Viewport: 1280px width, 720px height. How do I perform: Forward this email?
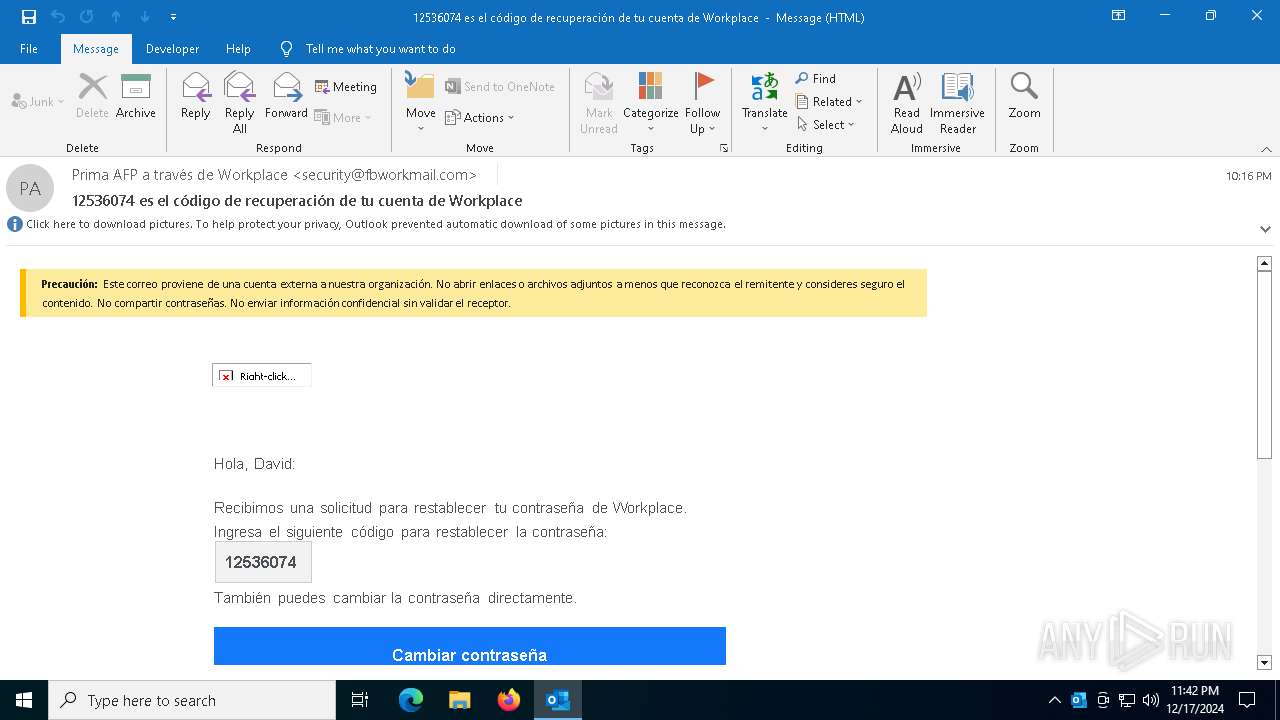point(286,96)
